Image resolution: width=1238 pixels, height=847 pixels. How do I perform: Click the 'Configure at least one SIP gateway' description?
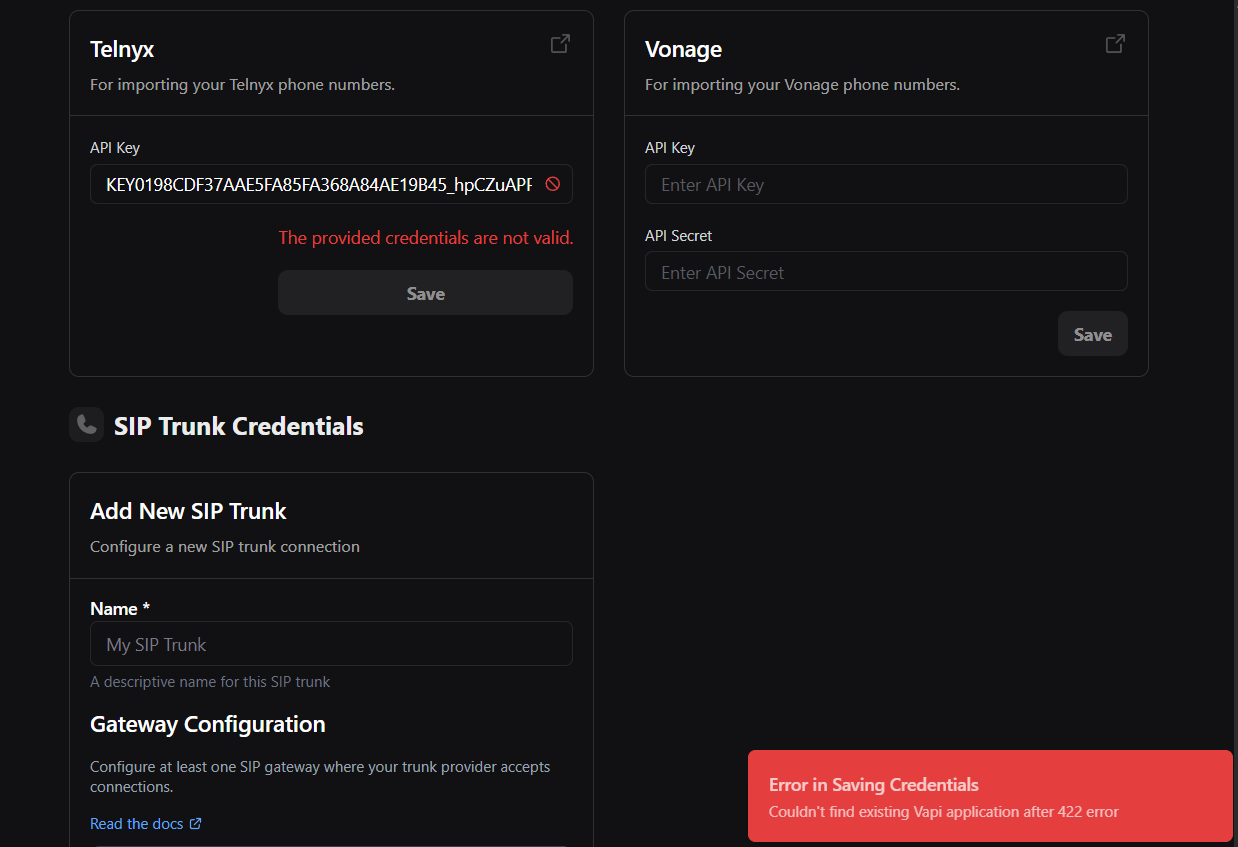click(x=320, y=777)
